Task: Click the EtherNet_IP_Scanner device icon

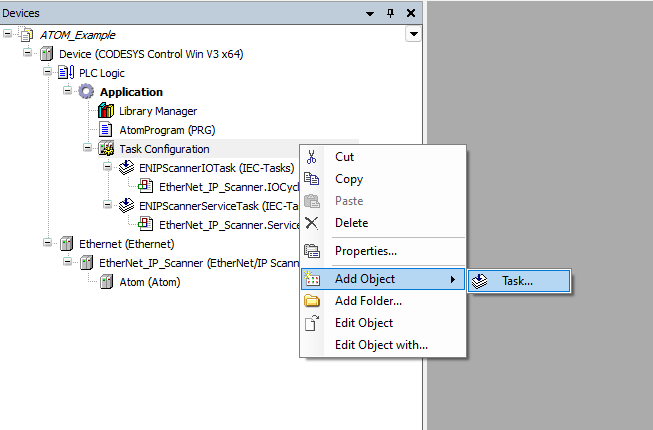Action: point(86,263)
